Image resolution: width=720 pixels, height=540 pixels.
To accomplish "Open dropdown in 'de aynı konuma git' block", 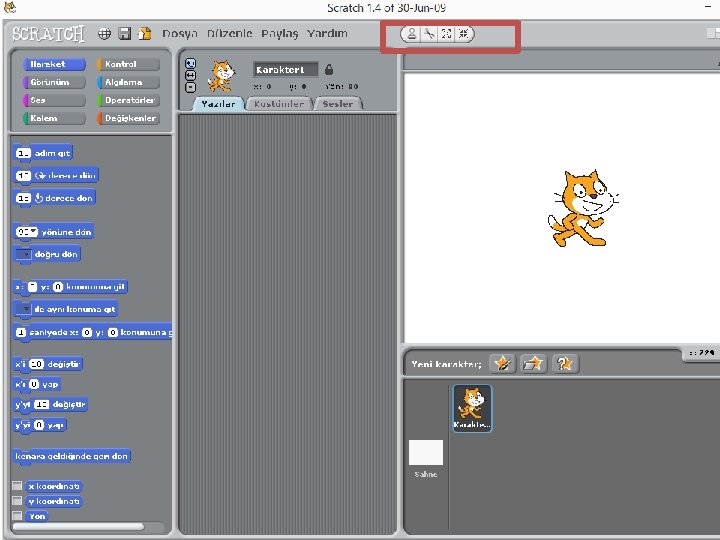I will click(23, 309).
